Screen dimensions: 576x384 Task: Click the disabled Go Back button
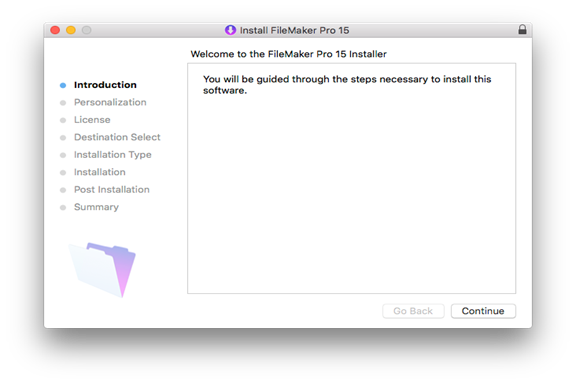point(413,311)
